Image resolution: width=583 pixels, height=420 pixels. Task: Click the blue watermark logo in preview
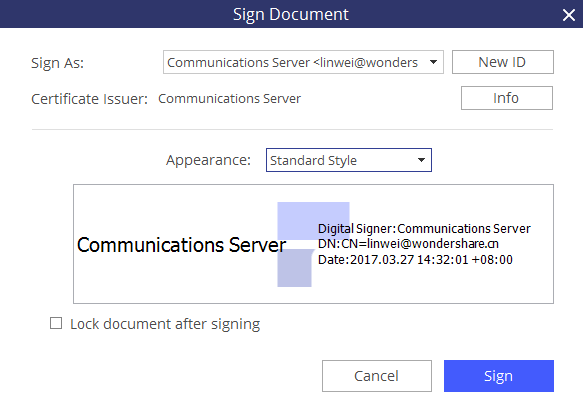(313, 245)
